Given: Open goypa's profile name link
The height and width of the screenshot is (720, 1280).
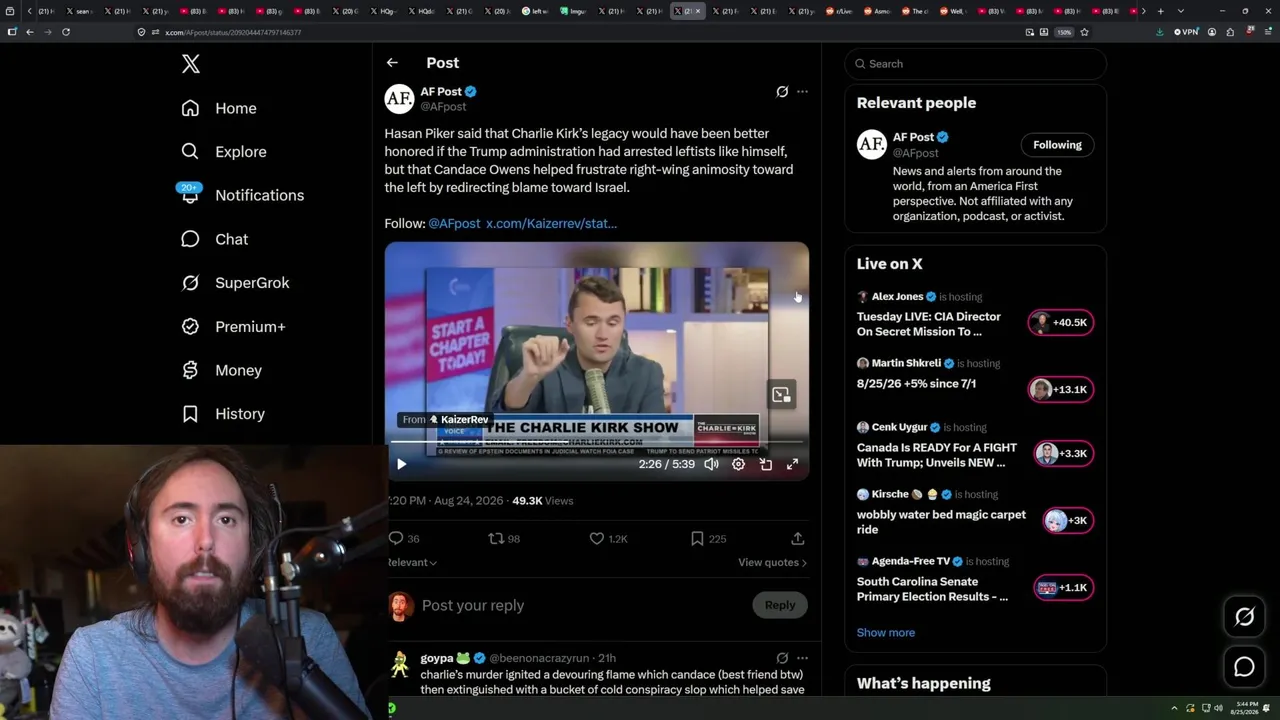Looking at the screenshot, I should [437, 658].
